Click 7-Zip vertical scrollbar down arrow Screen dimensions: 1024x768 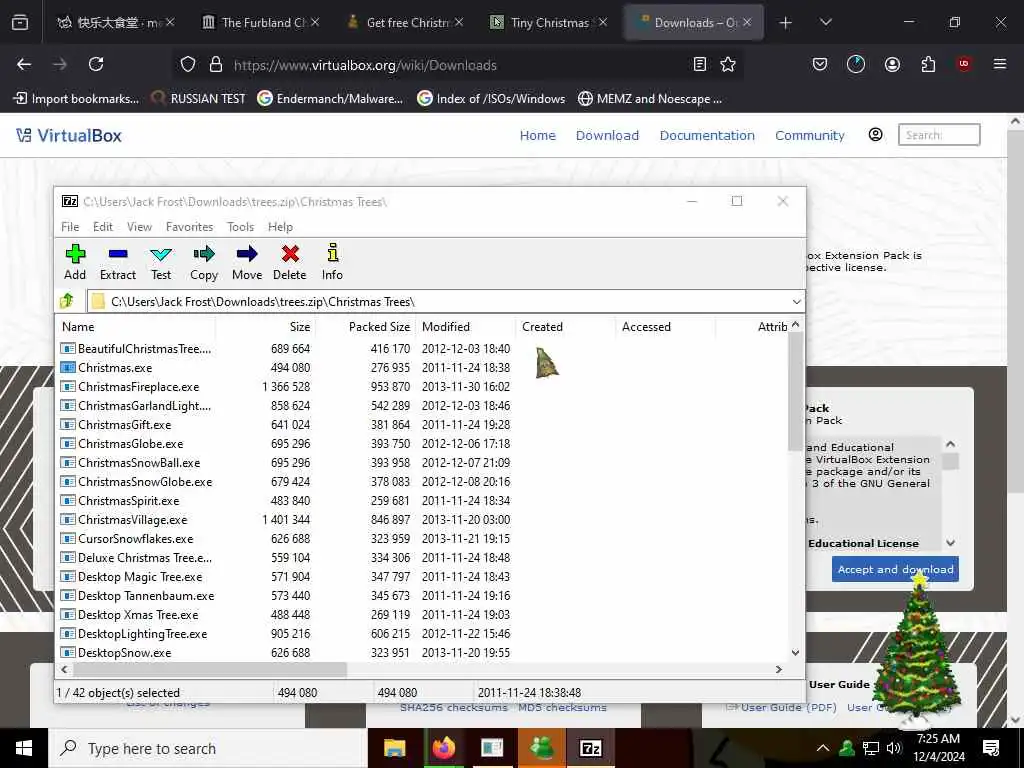click(795, 652)
